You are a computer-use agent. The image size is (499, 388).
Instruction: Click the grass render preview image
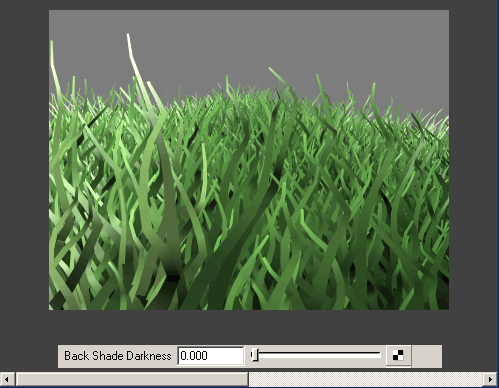click(x=249, y=160)
